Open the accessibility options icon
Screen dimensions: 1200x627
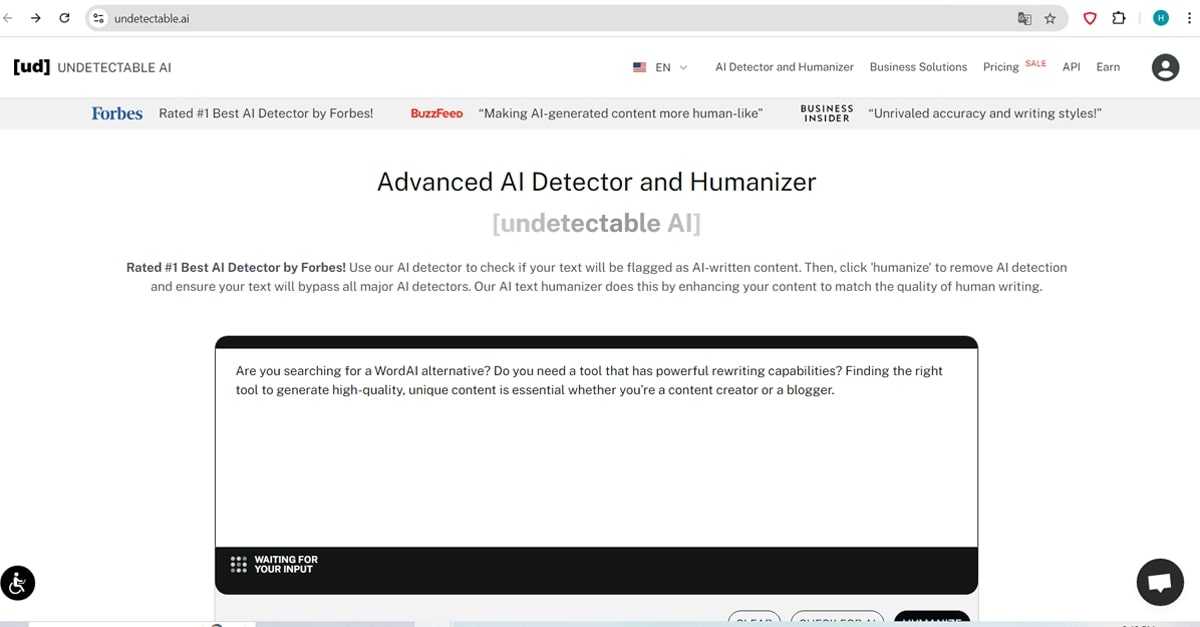click(18, 582)
